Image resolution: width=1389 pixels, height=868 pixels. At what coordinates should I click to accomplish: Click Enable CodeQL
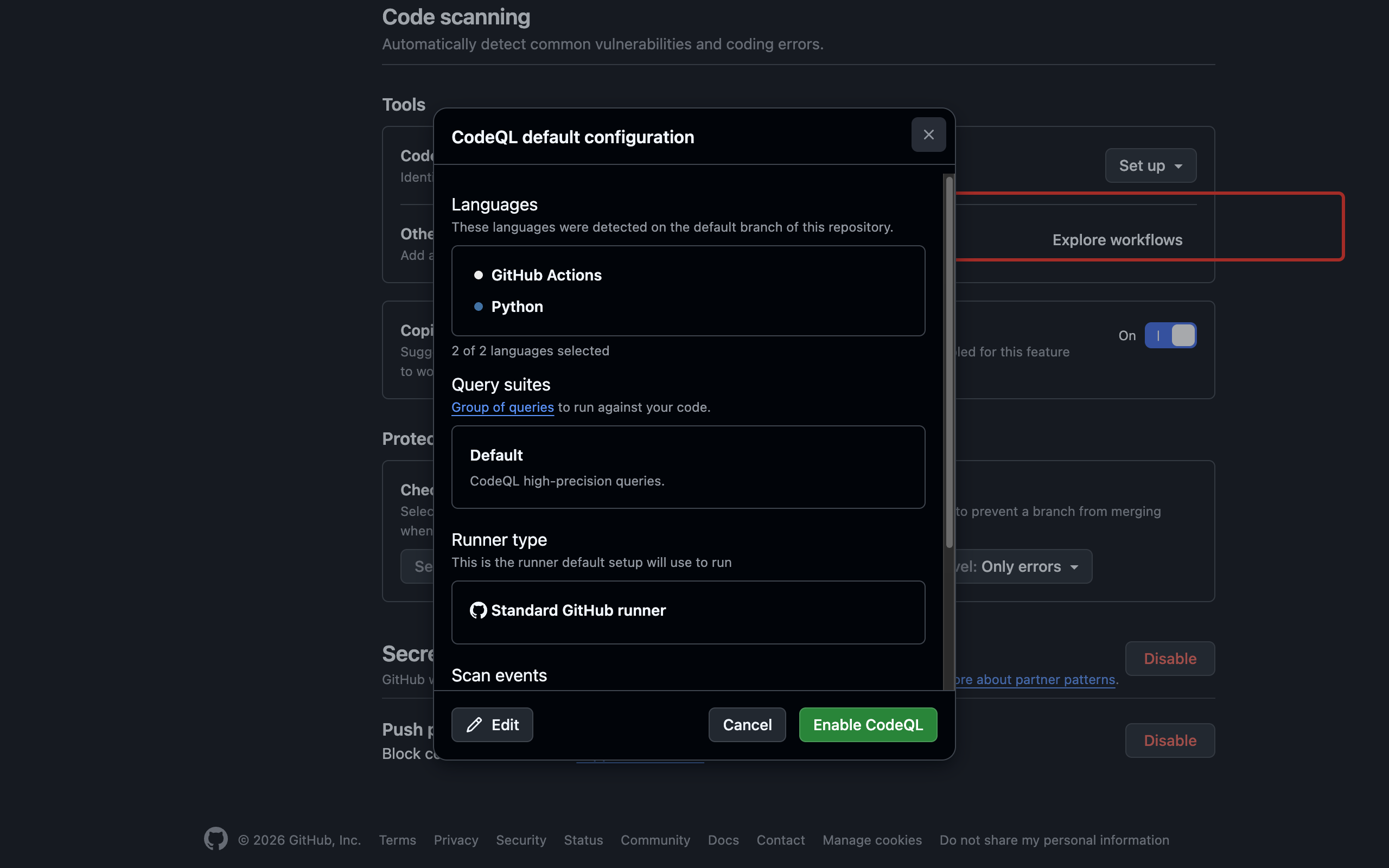[x=867, y=724]
